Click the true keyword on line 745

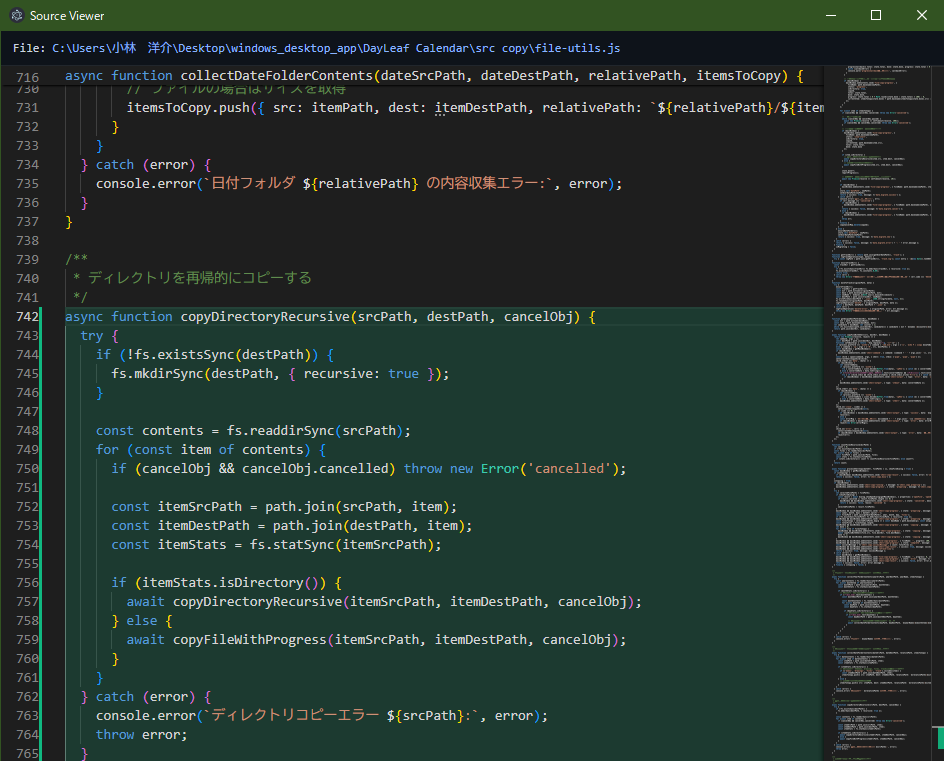tap(402, 373)
